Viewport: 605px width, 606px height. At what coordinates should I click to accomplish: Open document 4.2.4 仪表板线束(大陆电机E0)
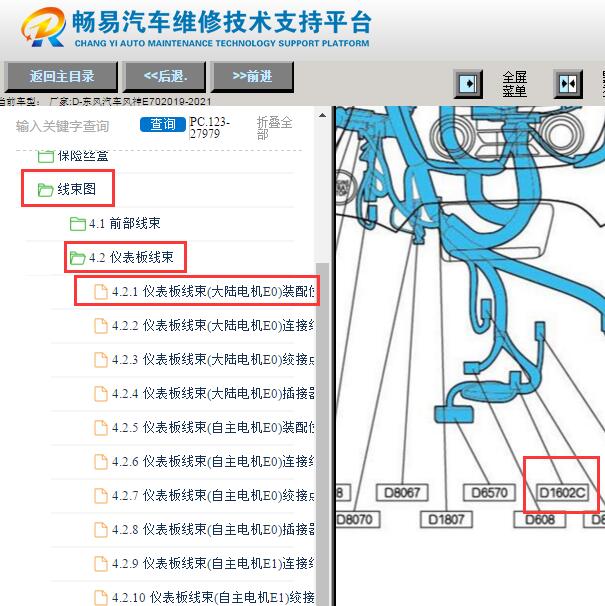pyautogui.click(x=205, y=393)
